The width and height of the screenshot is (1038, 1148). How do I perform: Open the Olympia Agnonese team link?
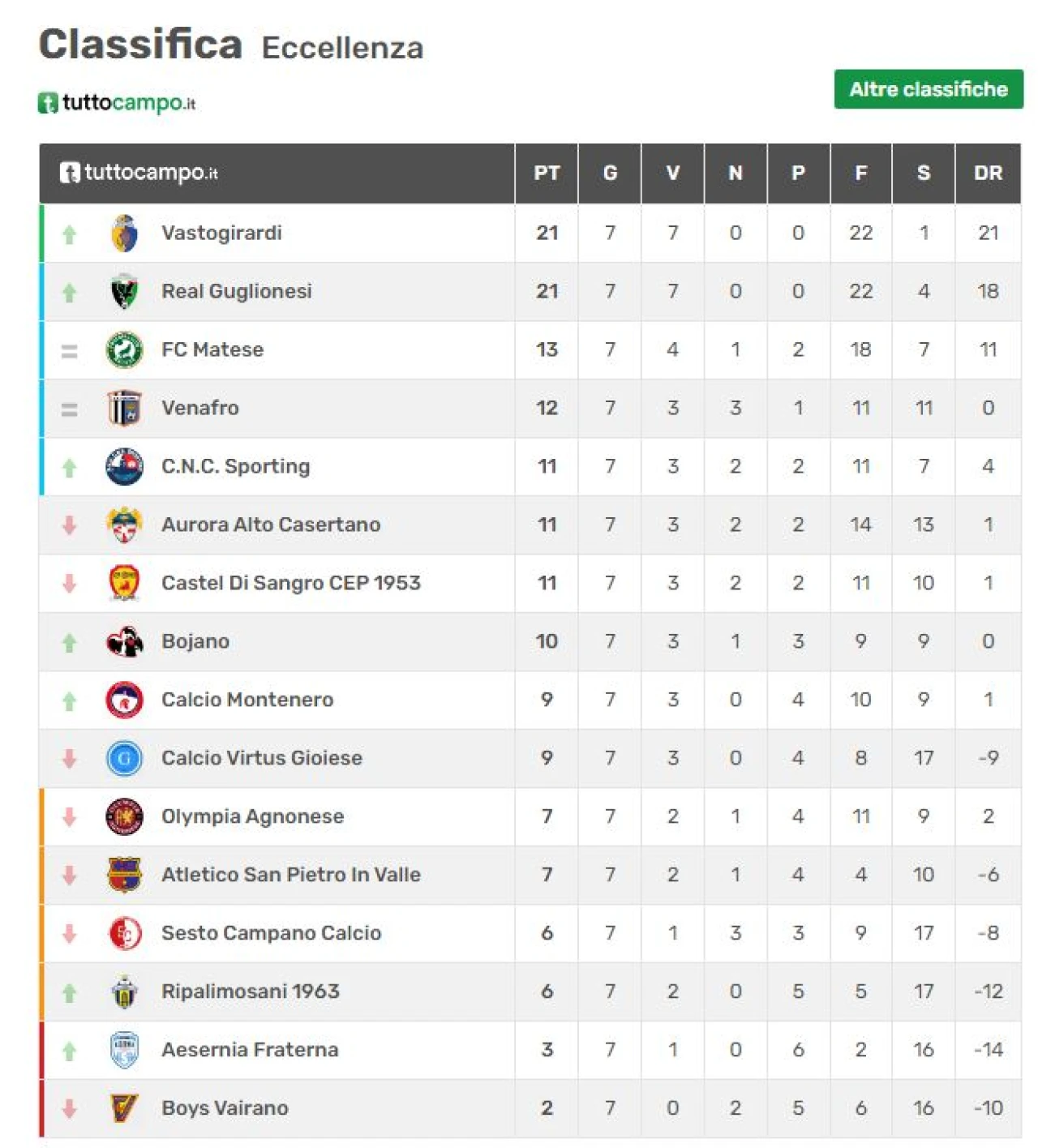[252, 816]
